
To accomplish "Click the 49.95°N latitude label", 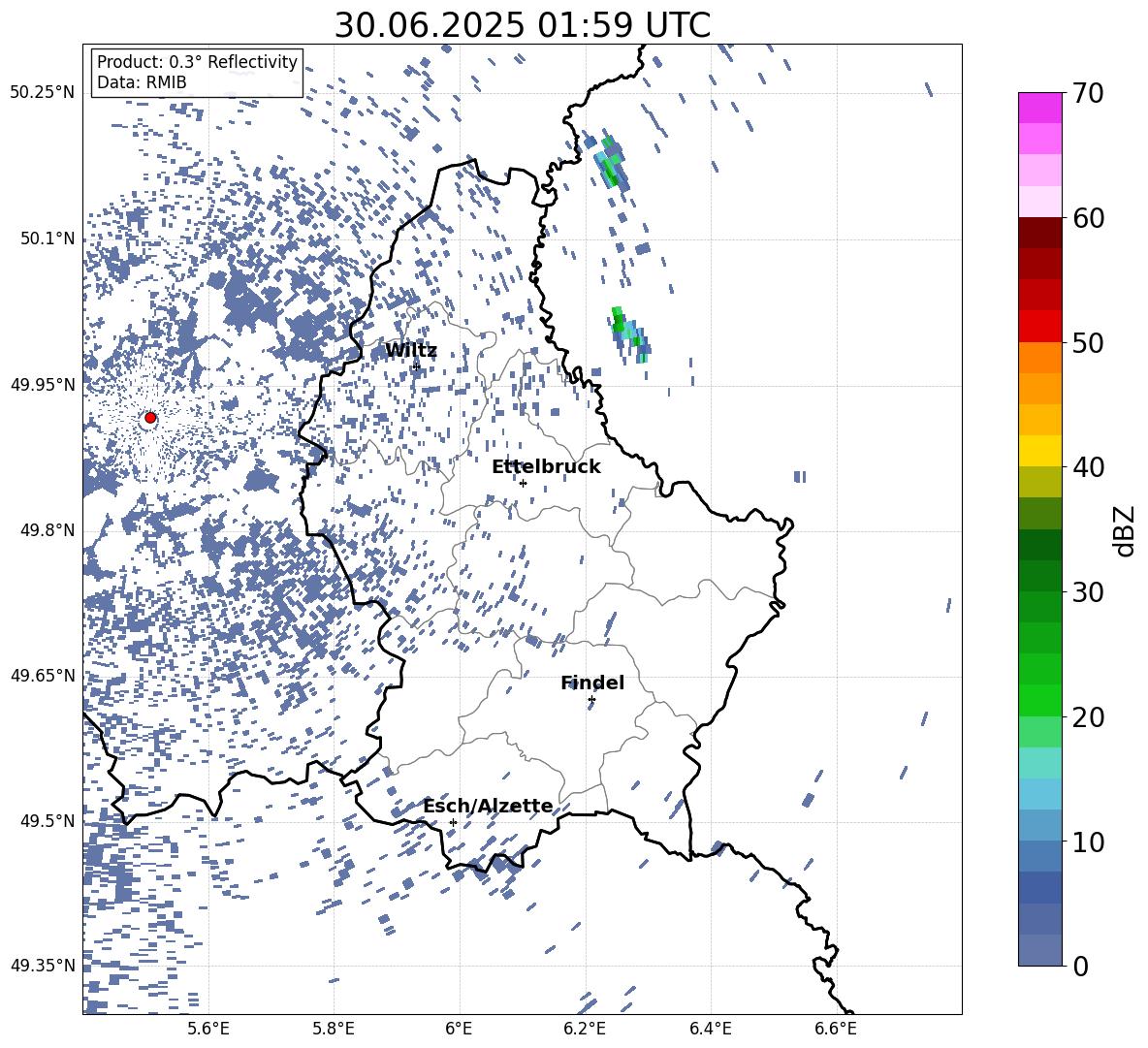I will [x=43, y=385].
